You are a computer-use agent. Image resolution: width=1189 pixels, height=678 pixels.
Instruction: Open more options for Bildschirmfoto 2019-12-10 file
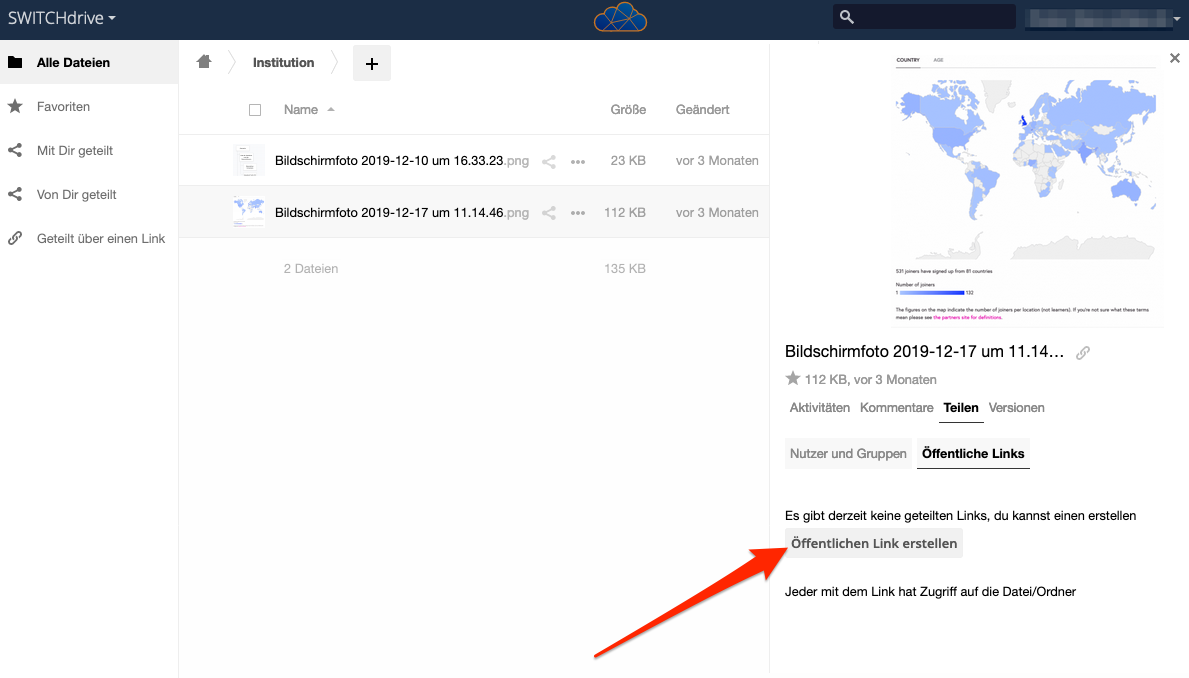click(x=578, y=161)
